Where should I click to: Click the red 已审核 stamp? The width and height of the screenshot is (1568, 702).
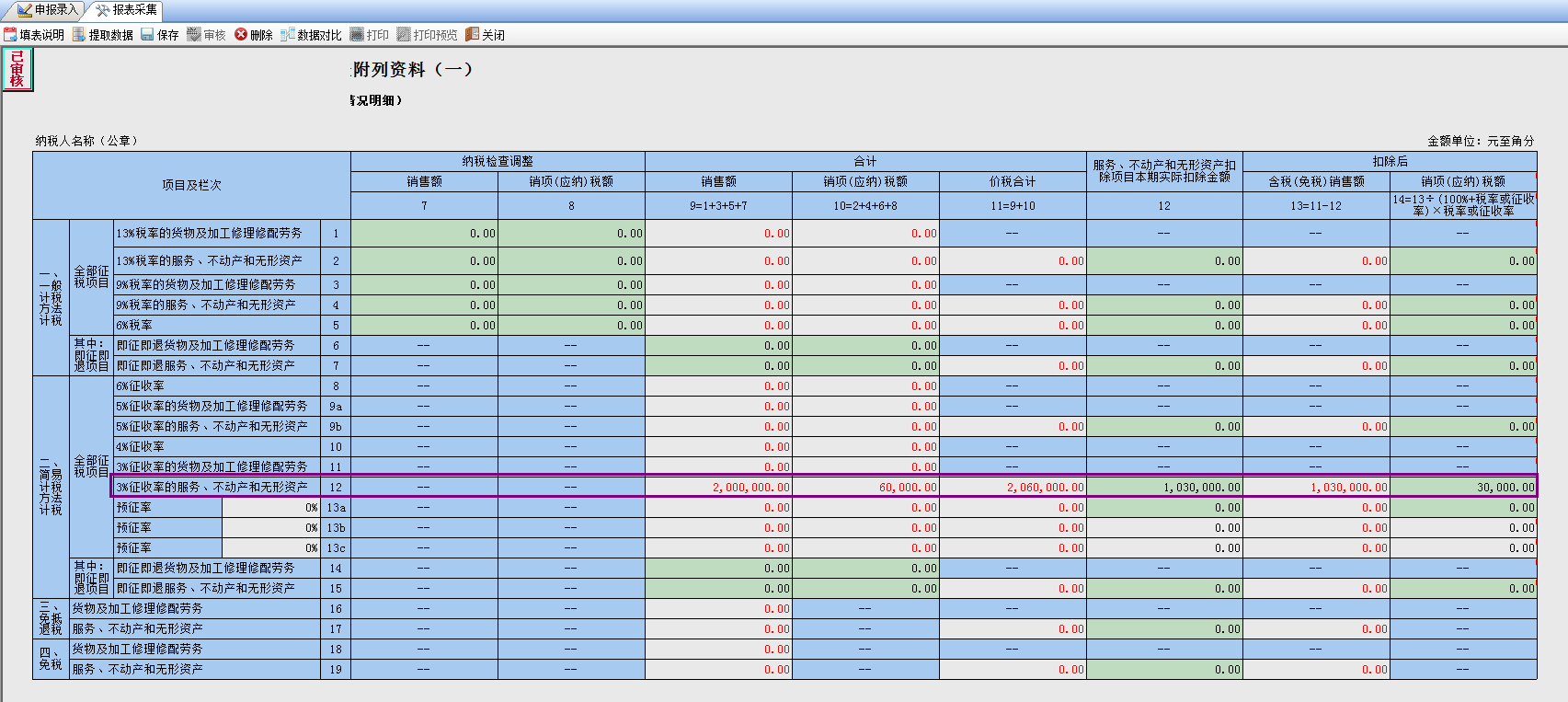[17, 70]
